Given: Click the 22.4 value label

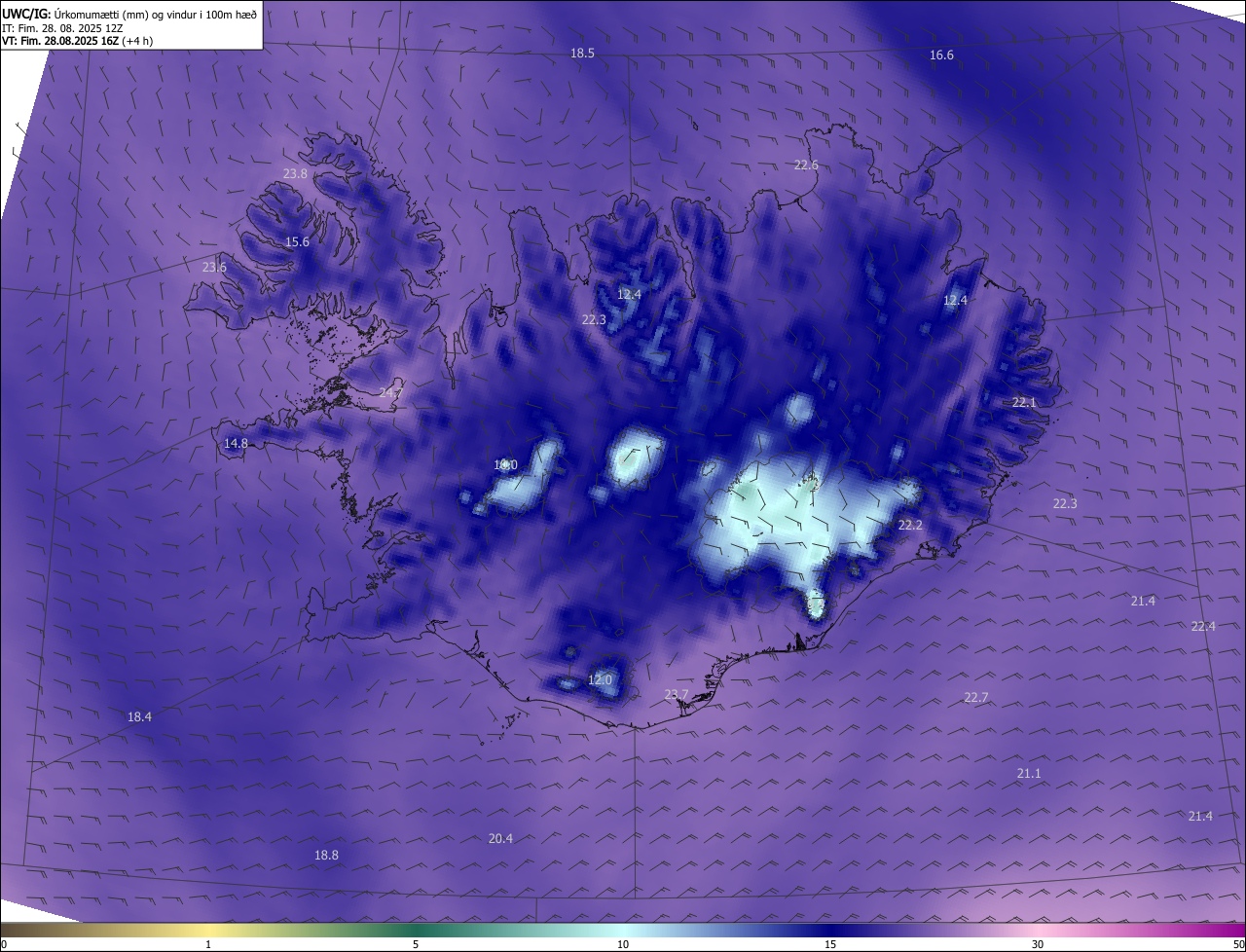Looking at the screenshot, I should [1203, 627].
